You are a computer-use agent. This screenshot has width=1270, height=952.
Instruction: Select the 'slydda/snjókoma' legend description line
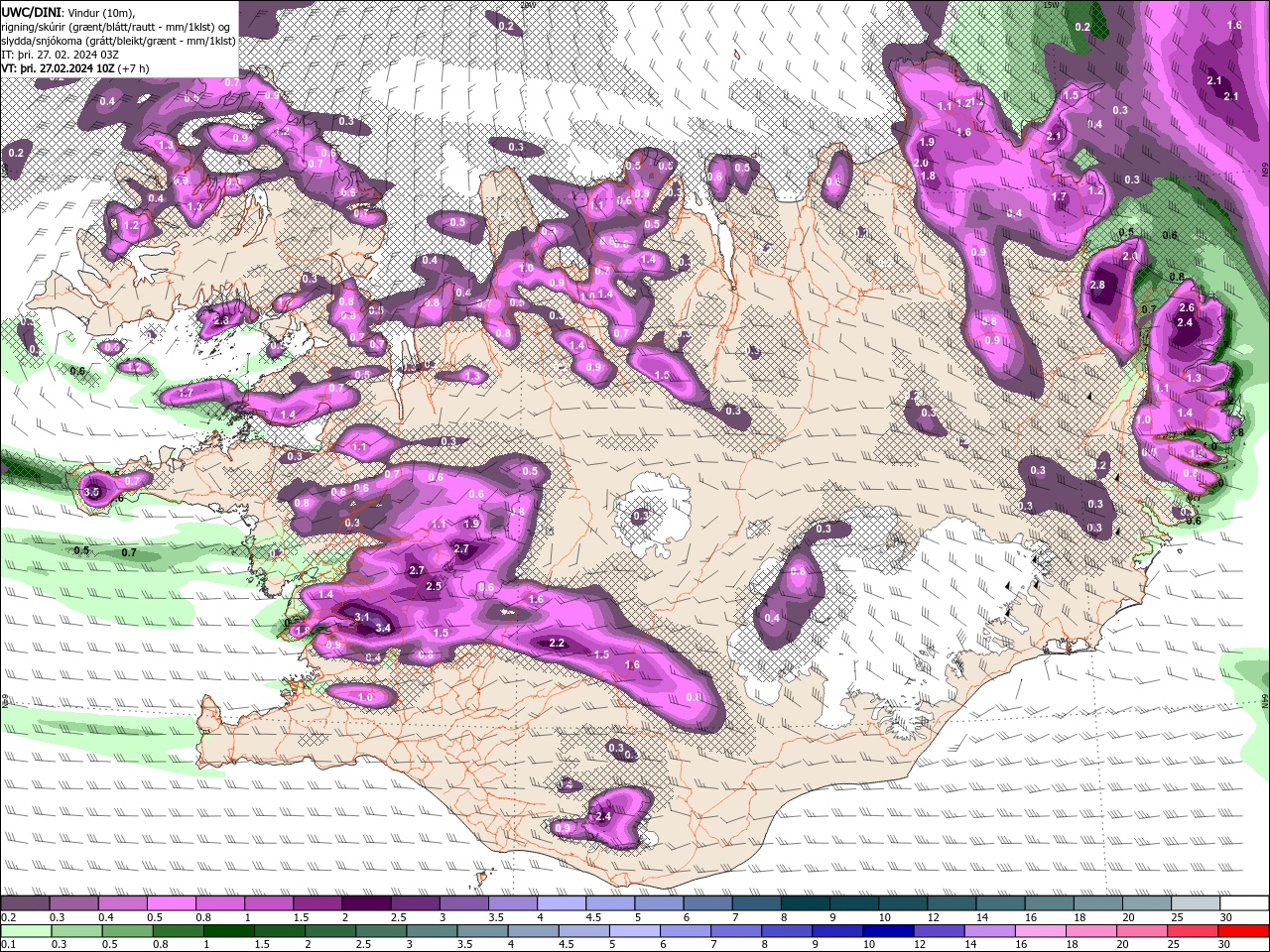tap(118, 41)
